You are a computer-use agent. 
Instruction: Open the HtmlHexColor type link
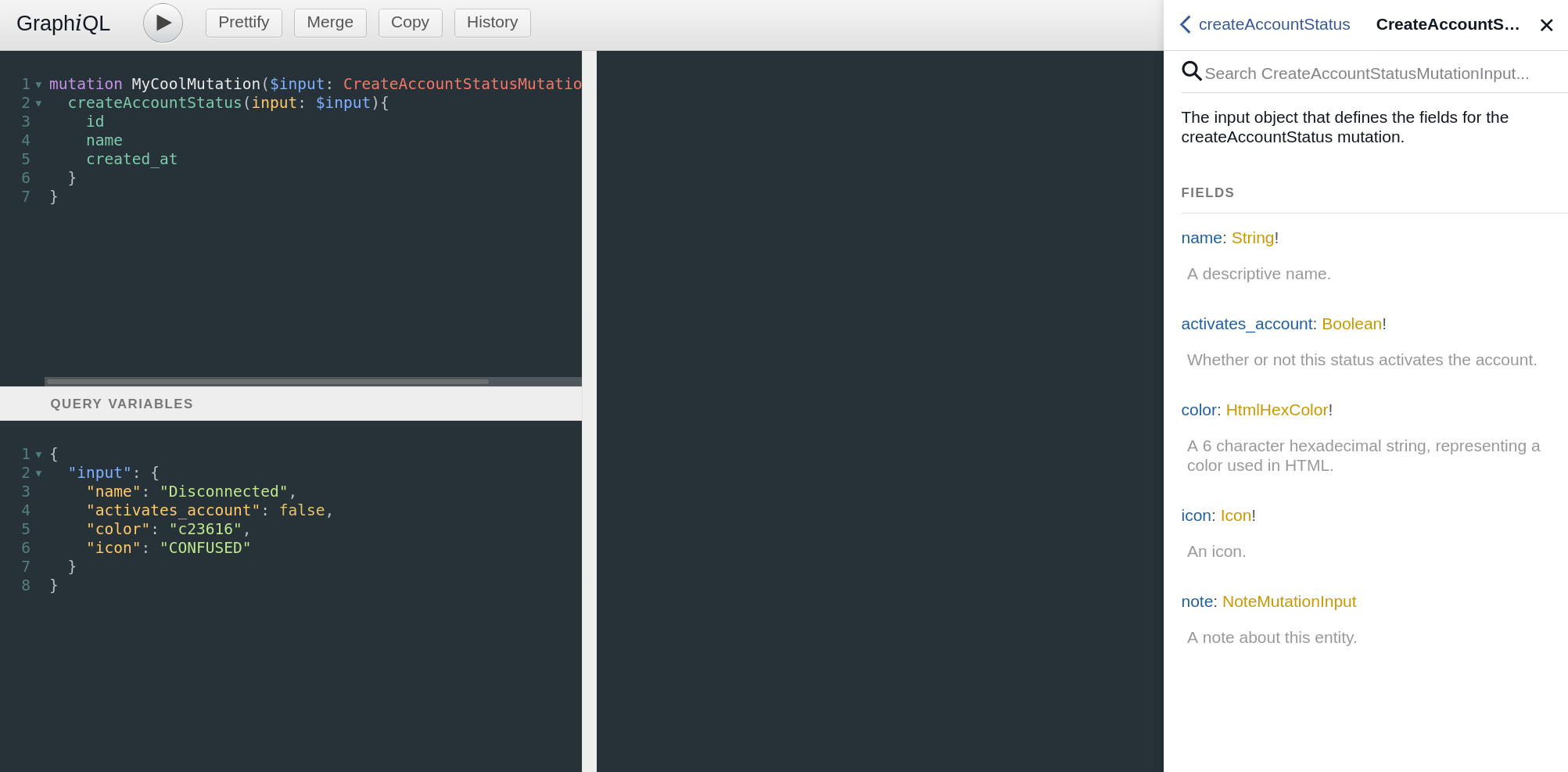[x=1276, y=410]
